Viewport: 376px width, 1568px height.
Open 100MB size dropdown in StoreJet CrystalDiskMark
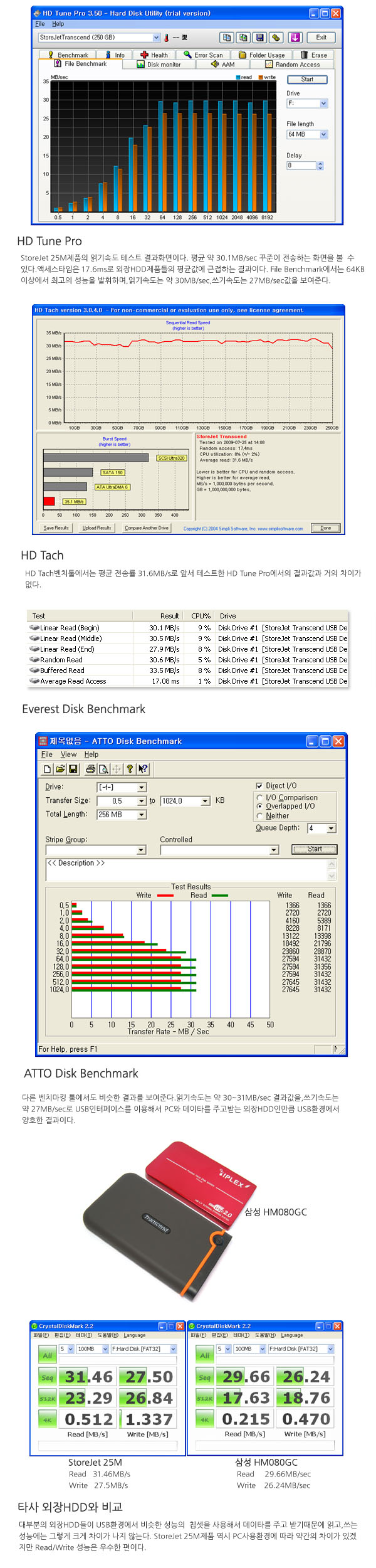coord(93,1348)
